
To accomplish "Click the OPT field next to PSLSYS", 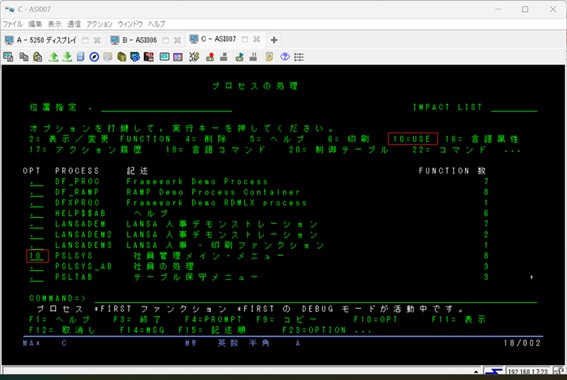I will [x=36, y=256].
